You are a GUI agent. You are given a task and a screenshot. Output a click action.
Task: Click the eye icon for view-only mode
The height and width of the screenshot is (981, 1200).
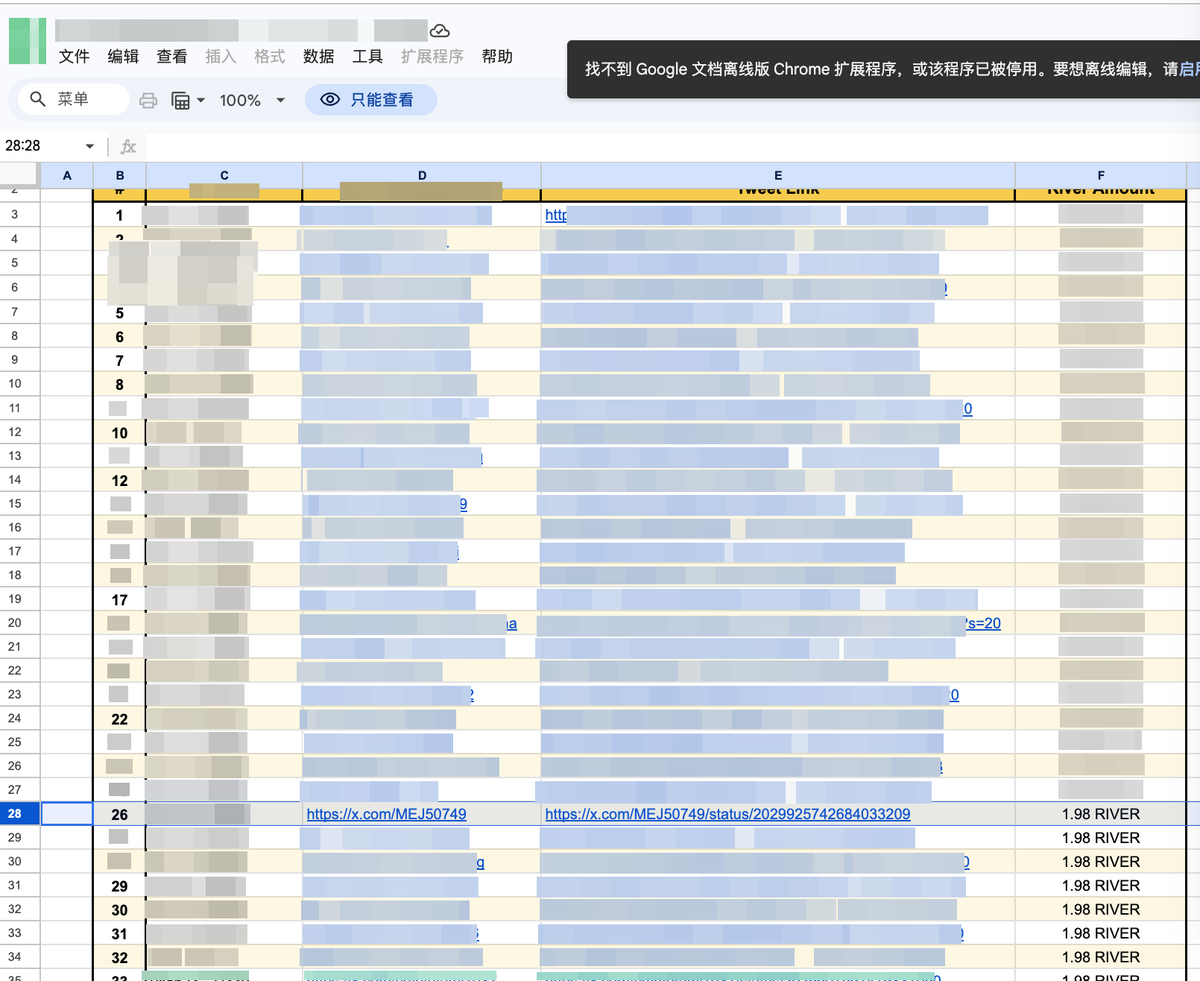click(x=330, y=100)
